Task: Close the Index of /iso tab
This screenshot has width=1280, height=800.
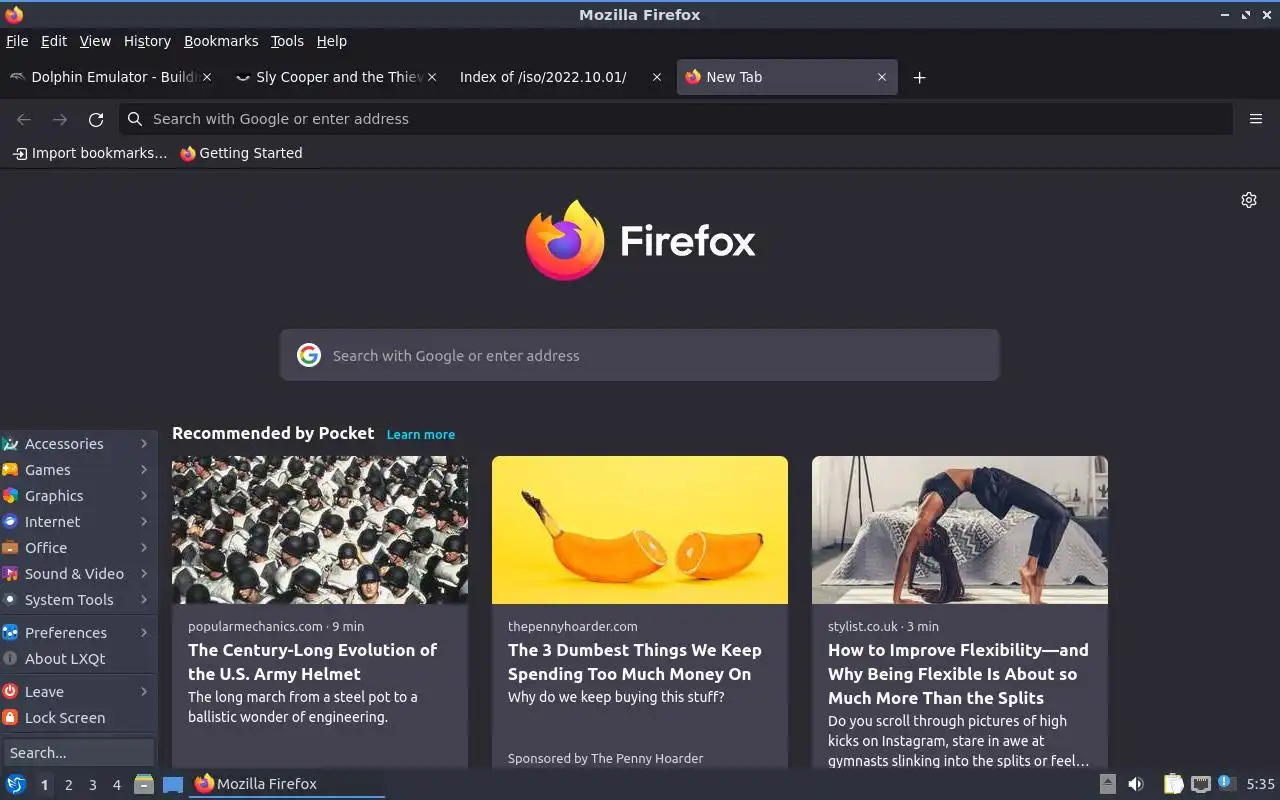Action: (x=657, y=77)
